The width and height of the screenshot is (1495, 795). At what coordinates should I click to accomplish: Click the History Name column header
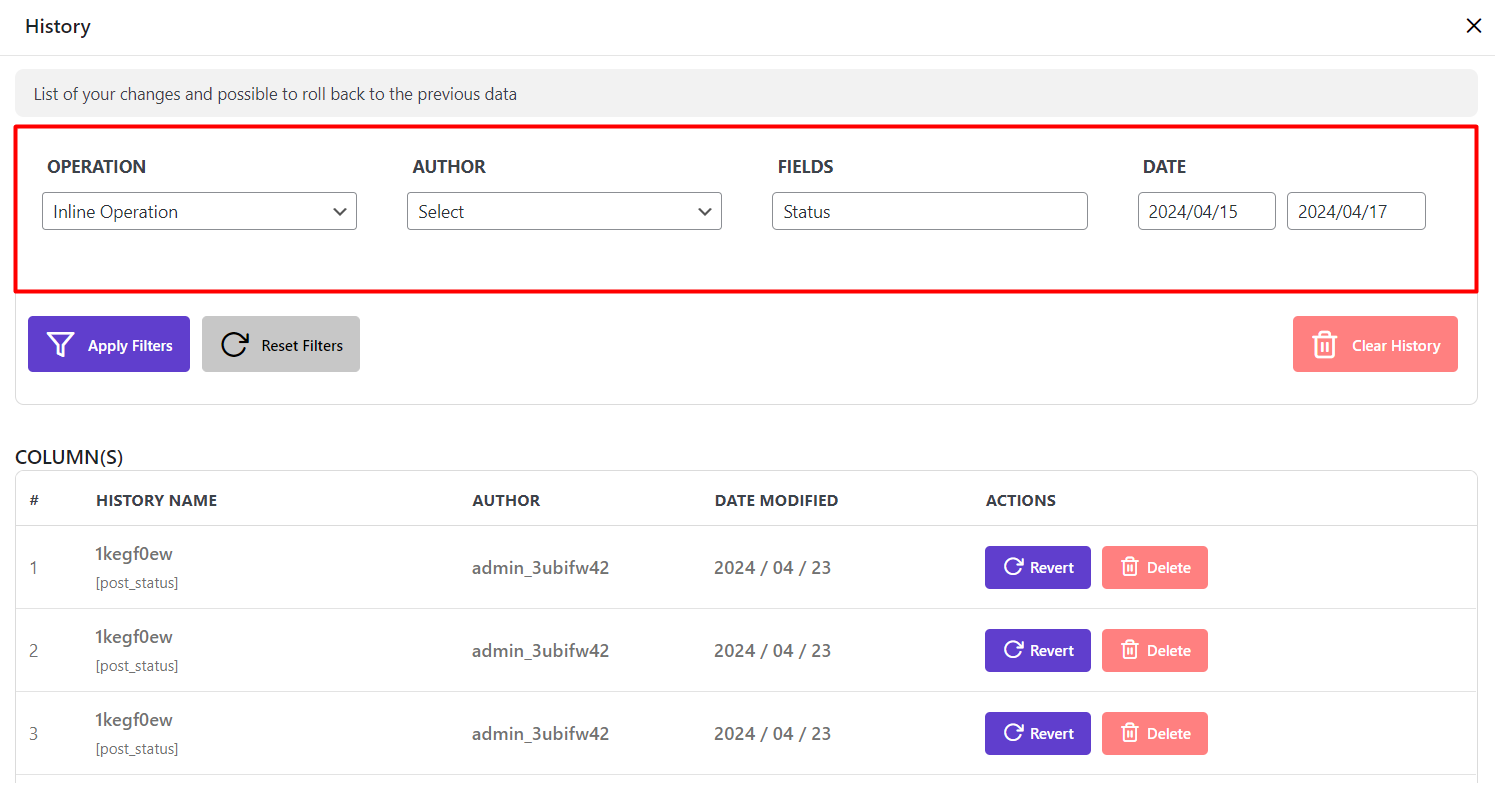click(156, 500)
